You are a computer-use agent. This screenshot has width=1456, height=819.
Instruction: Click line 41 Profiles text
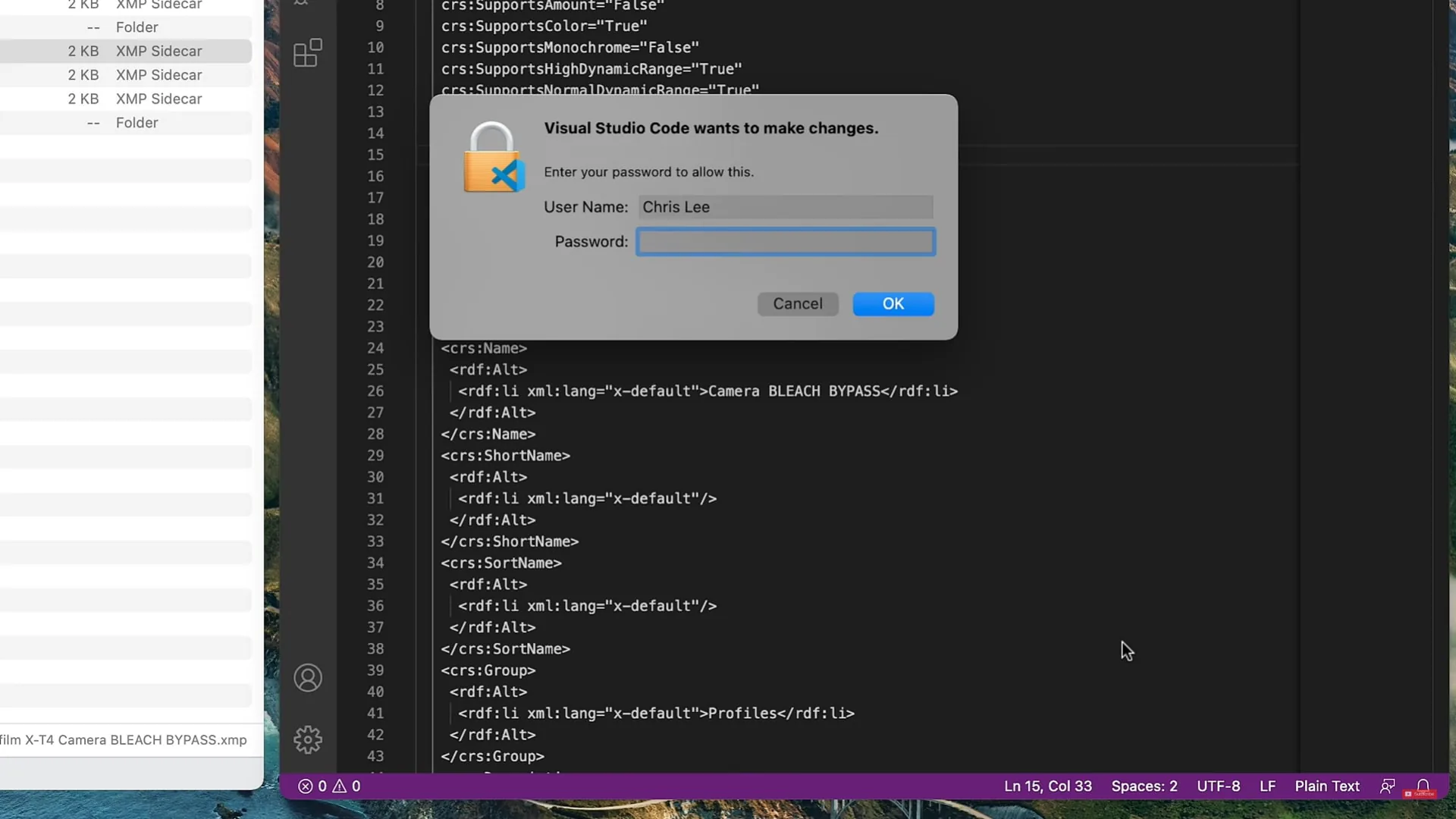tap(742, 714)
